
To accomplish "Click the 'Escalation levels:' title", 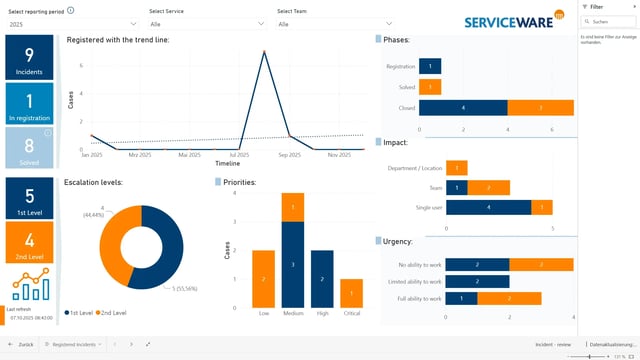I will click(93, 182).
